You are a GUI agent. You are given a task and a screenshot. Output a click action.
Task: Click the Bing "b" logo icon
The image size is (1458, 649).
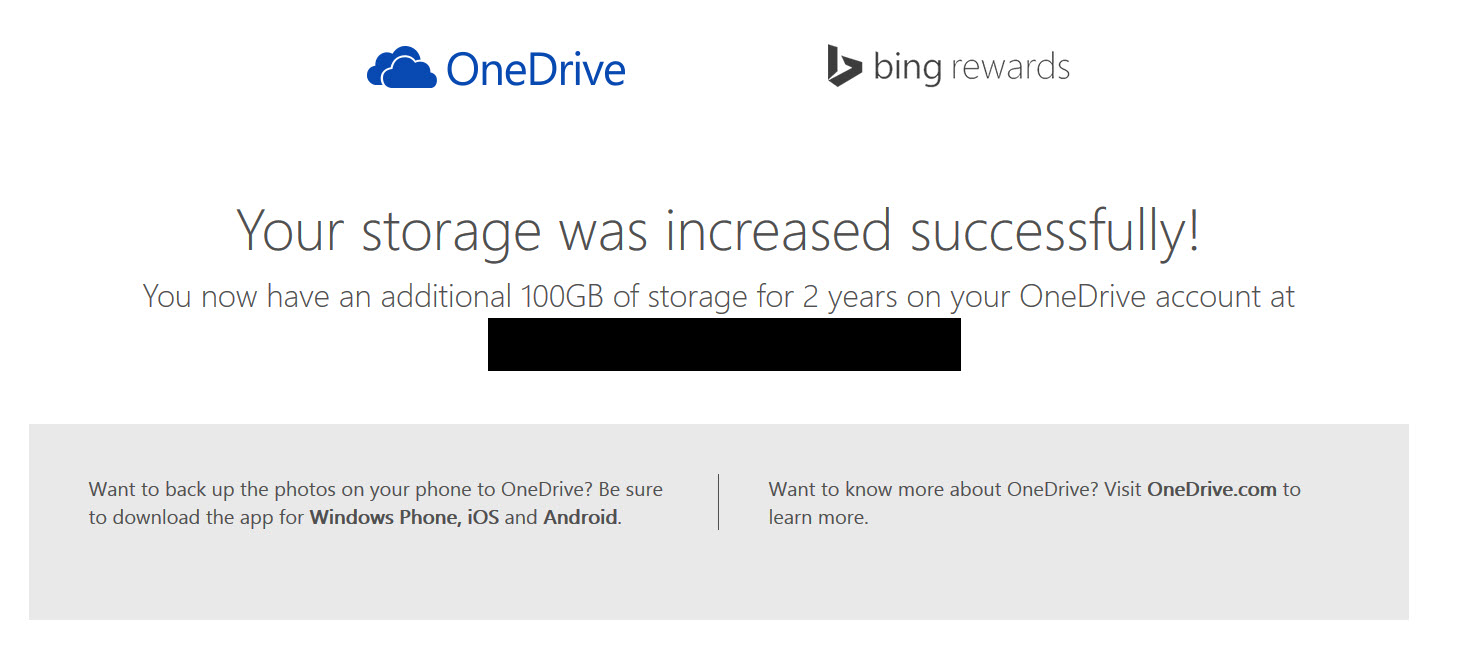tap(844, 65)
